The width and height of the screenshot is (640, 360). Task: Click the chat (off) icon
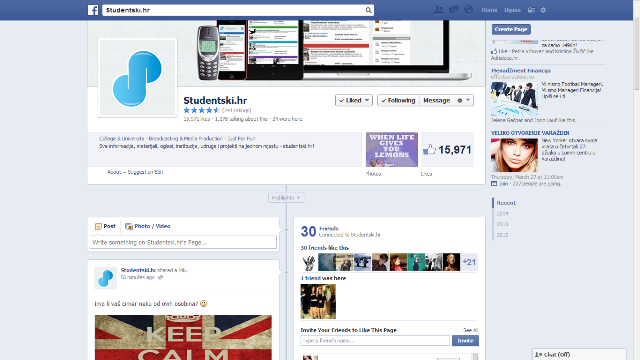pyautogui.click(x=538, y=354)
